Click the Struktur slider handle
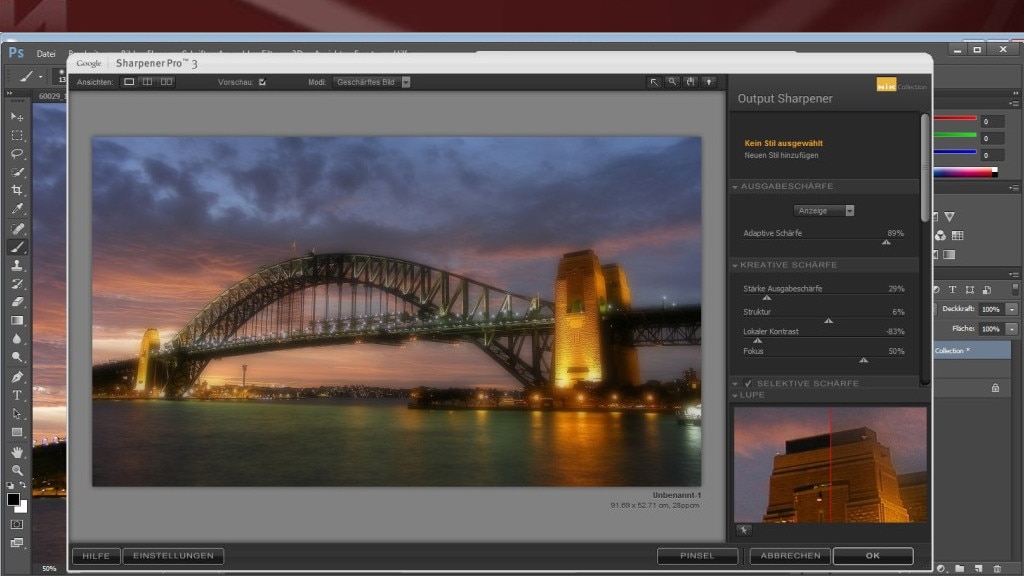The height and width of the screenshot is (576, 1024). pyautogui.click(x=828, y=321)
